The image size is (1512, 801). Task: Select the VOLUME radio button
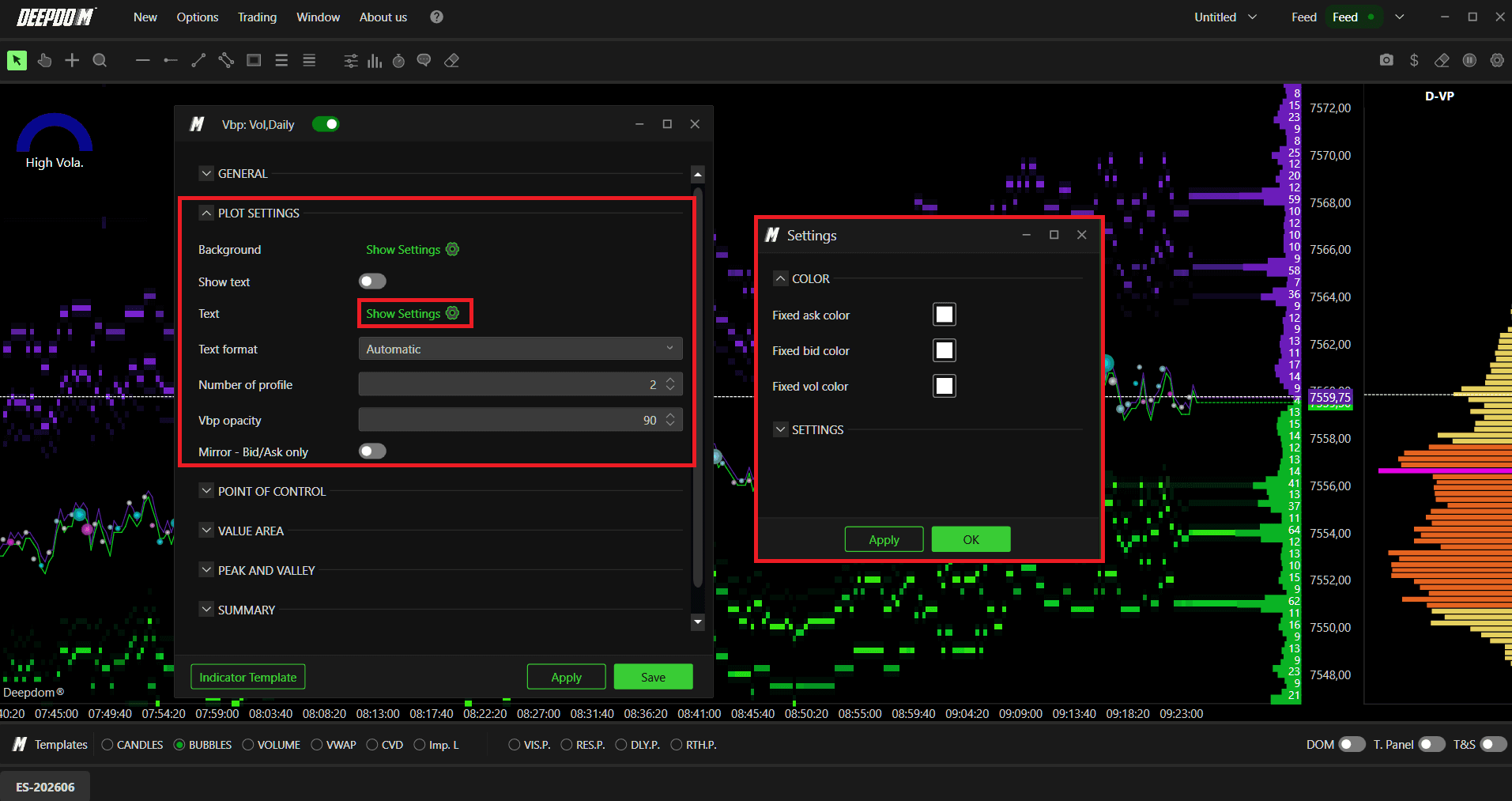coord(248,745)
